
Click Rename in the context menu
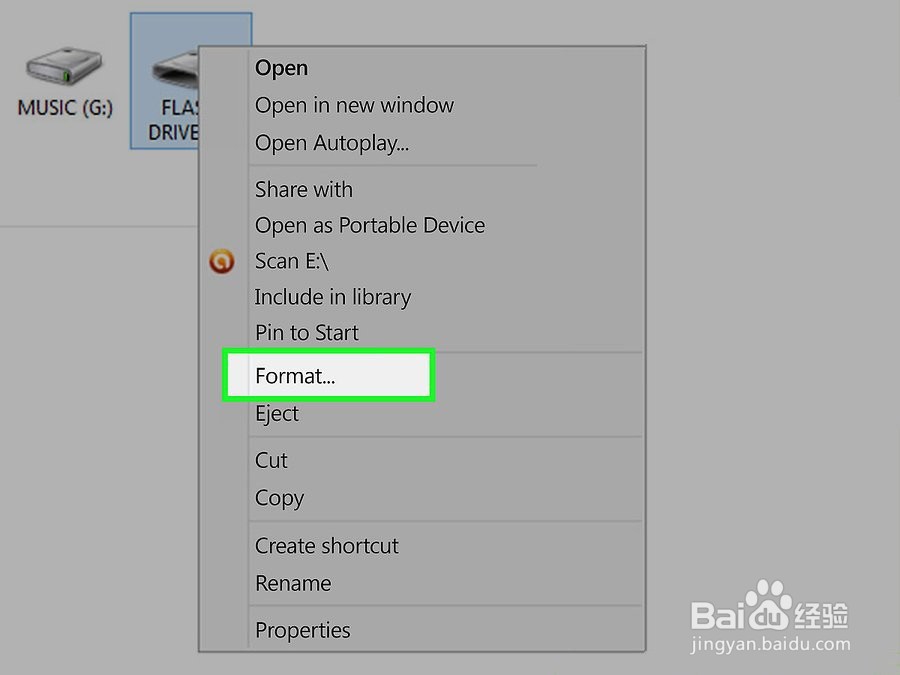click(292, 583)
